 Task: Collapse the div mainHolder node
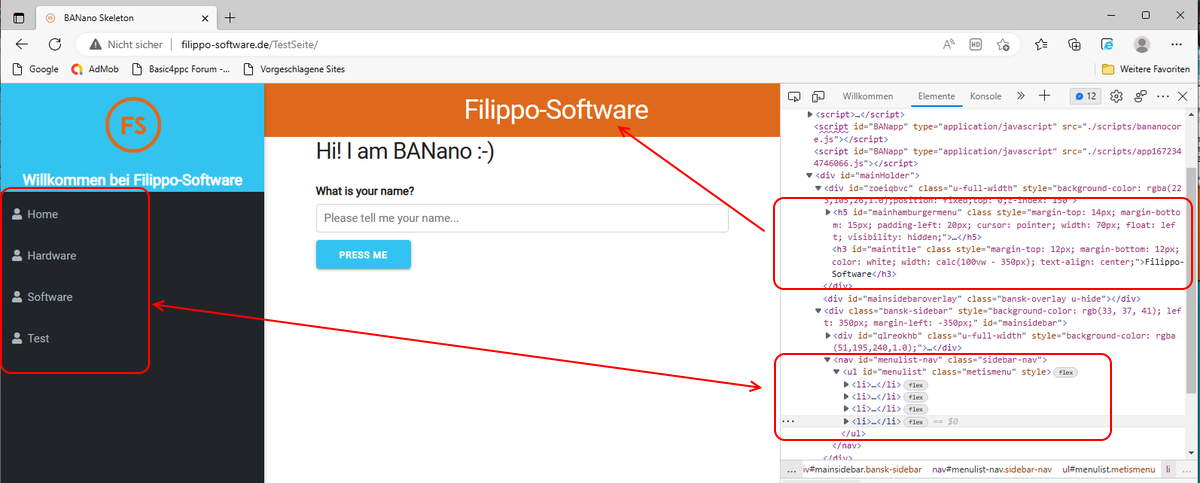(x=811, y=175)
